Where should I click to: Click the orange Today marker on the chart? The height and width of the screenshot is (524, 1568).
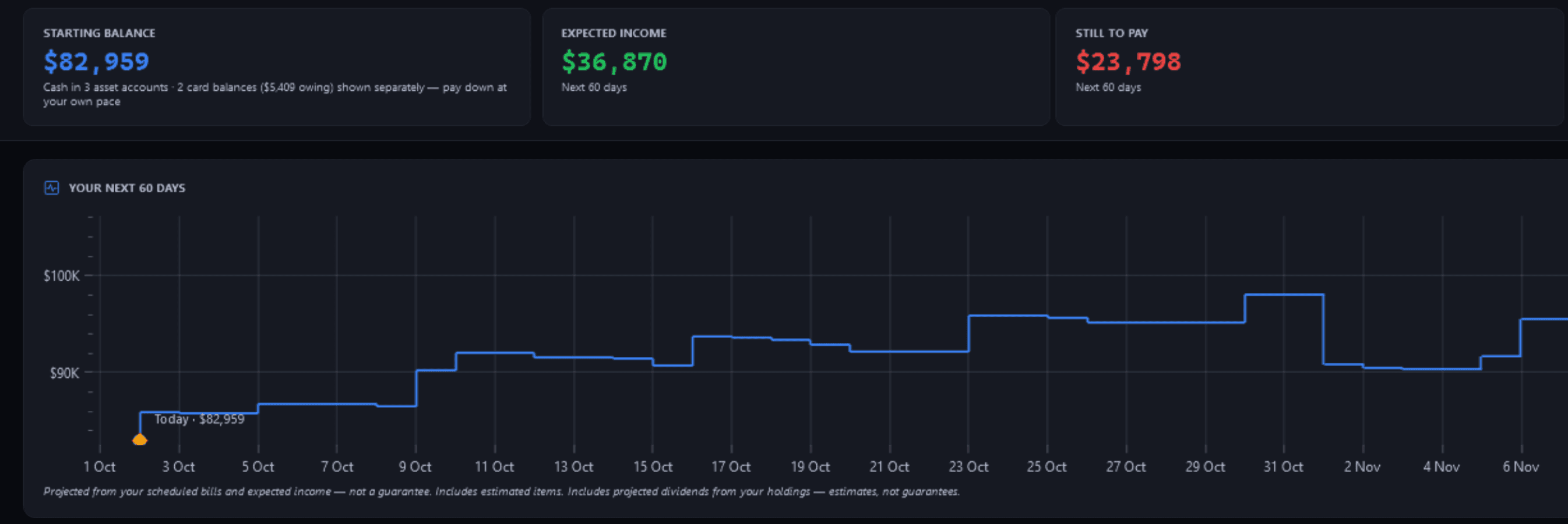[140, 439]
